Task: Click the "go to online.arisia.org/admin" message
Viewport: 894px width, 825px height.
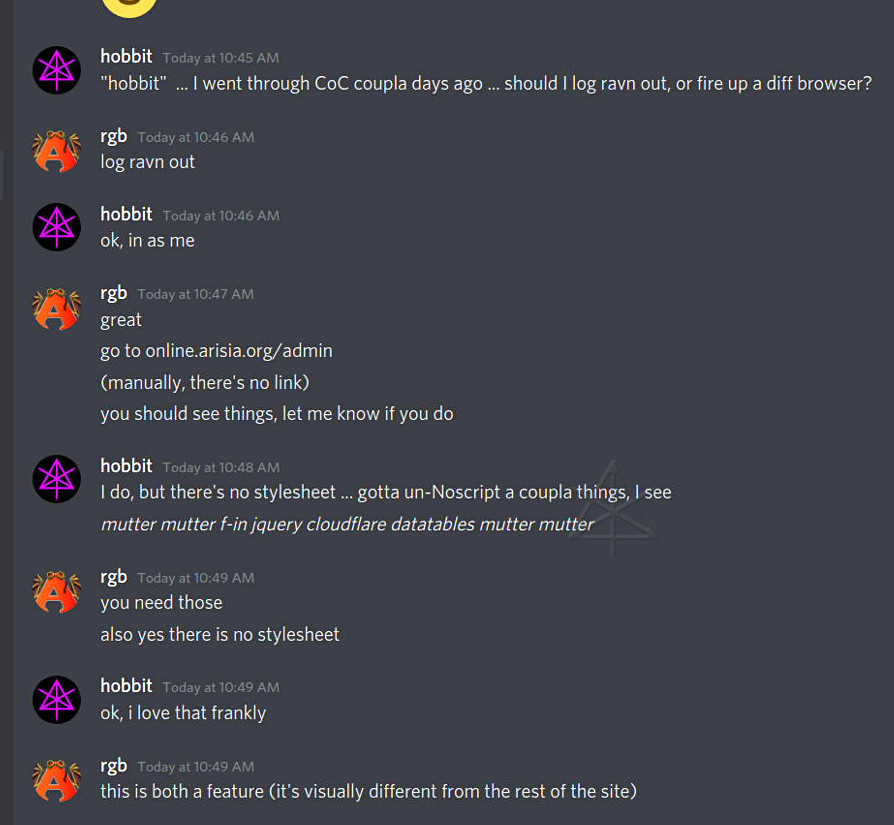Action: pyautogui.click(x=216, y=351)
